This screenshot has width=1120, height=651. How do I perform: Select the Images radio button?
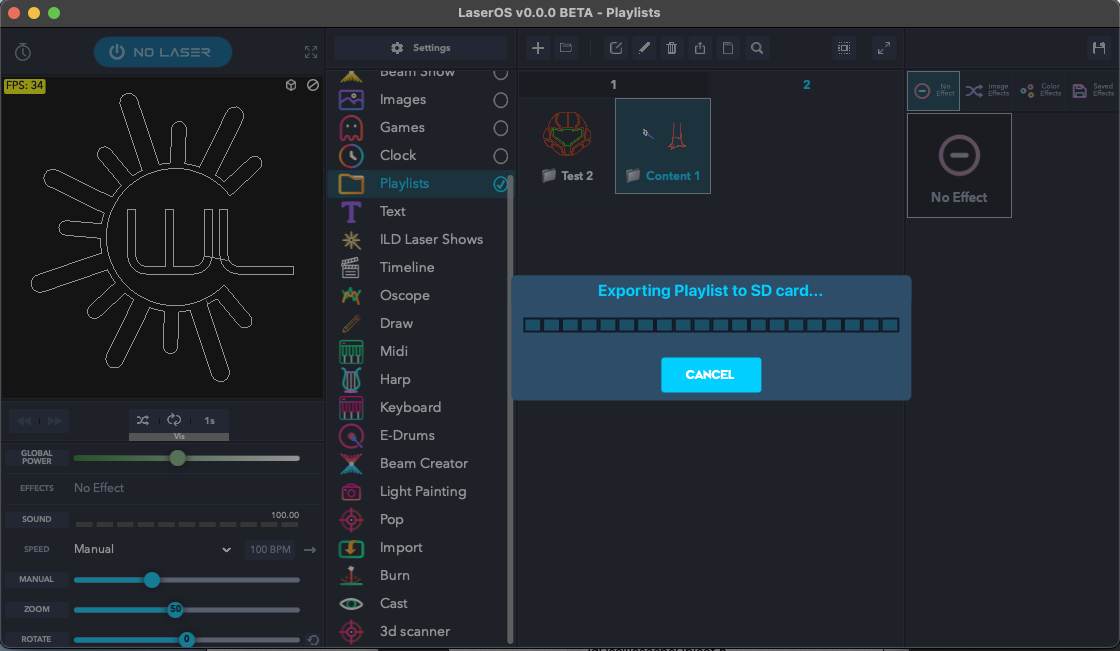click(x=501, y=100)
